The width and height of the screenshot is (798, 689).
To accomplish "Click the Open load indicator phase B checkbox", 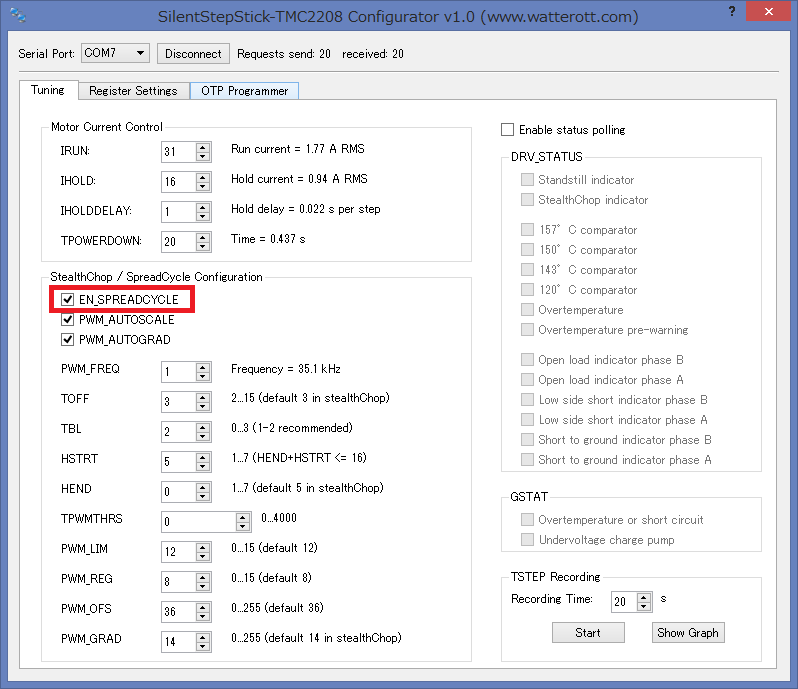I will (x=527, y=360).
